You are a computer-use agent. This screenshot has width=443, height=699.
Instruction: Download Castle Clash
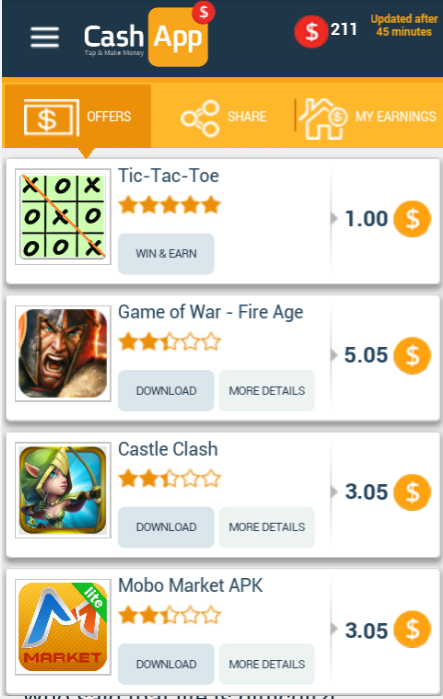coord(166,527)
